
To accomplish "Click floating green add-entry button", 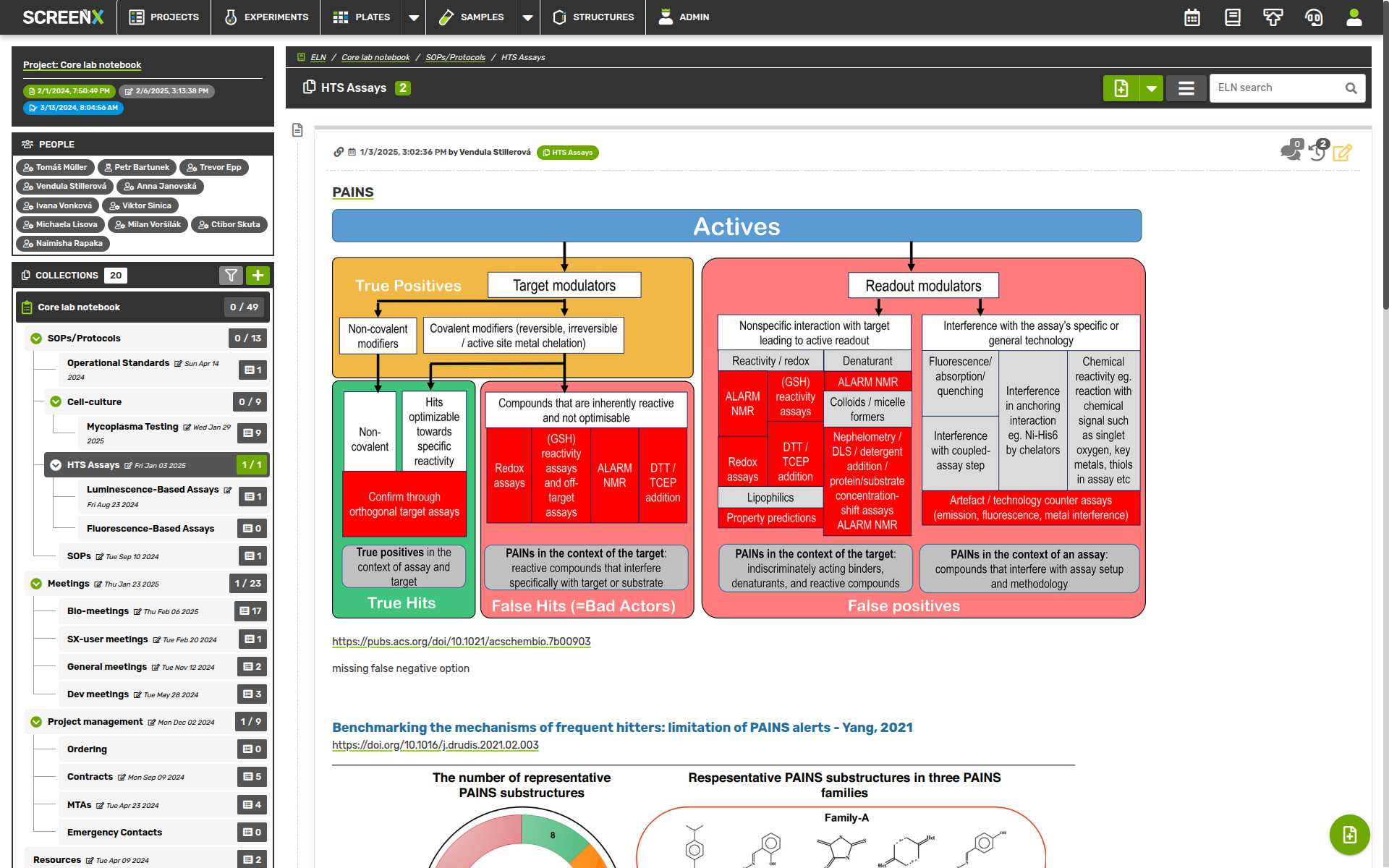I will (x=1349, y=834).
